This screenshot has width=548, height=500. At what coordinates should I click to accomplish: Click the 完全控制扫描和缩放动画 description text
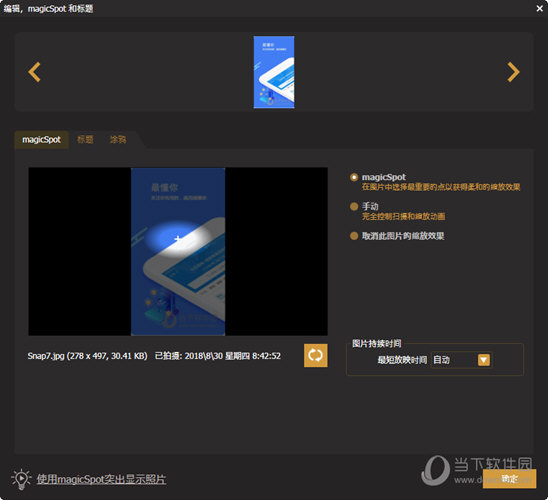pos(404,217)
